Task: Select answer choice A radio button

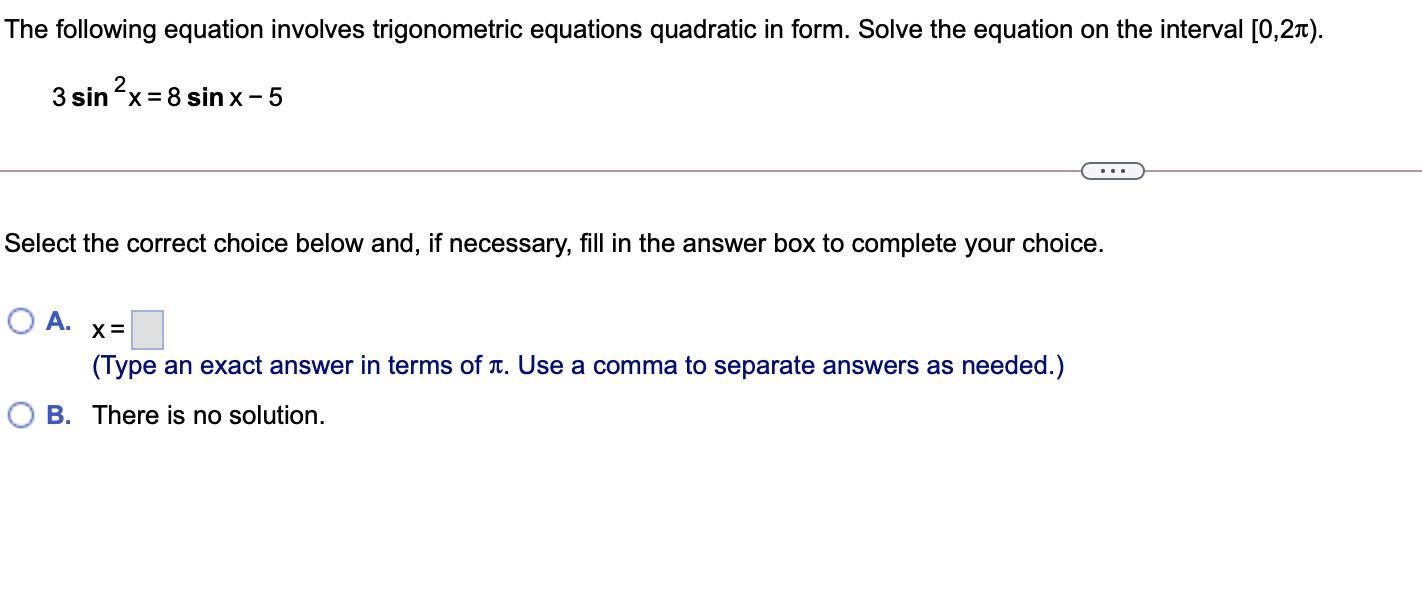Action: [x=20, y=321]
